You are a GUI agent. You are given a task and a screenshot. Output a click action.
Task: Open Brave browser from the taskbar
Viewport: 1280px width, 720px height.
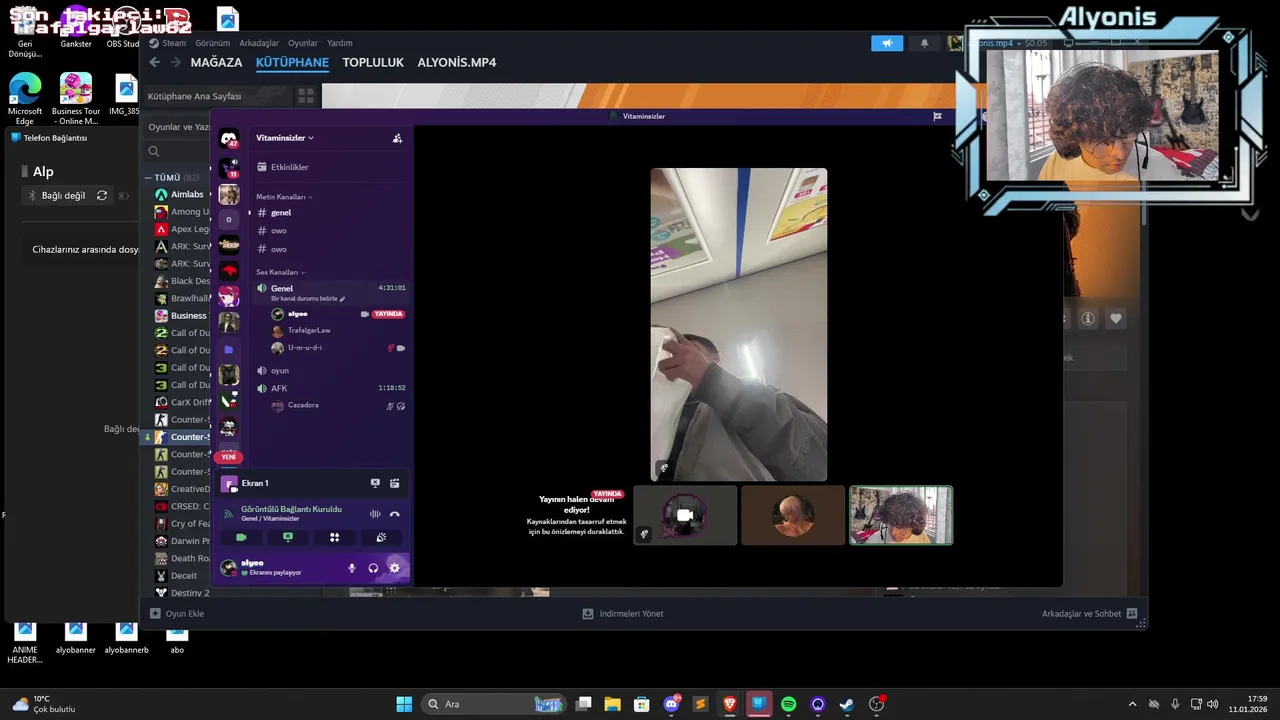[x=730, y=704]
